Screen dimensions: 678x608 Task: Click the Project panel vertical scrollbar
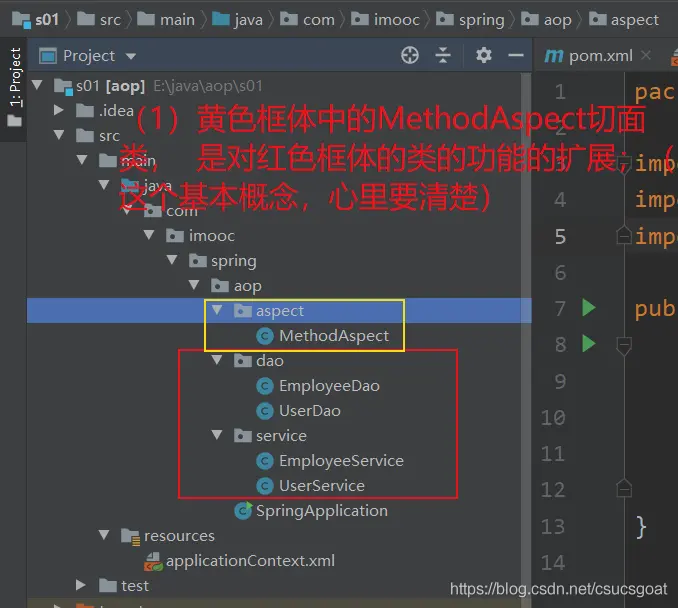click(x=526, y=337)
